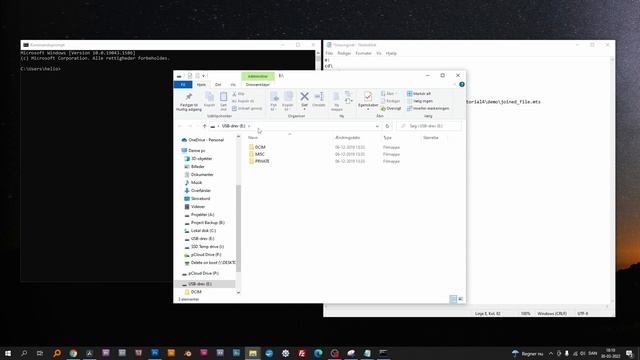The image size is (640, 360).
Task: Click navigation pane scrollbar thumb
Action: pyautogui.click(x=238, y=228)
